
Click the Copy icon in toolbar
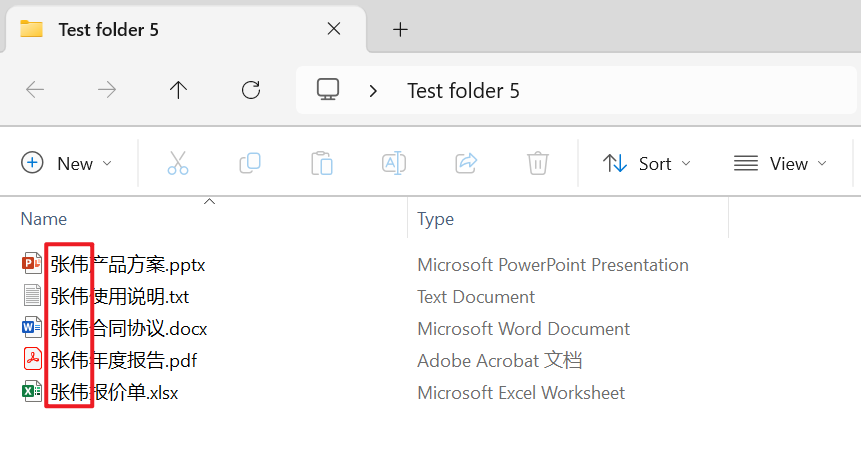pyautogui.click(x=250, y=163)
